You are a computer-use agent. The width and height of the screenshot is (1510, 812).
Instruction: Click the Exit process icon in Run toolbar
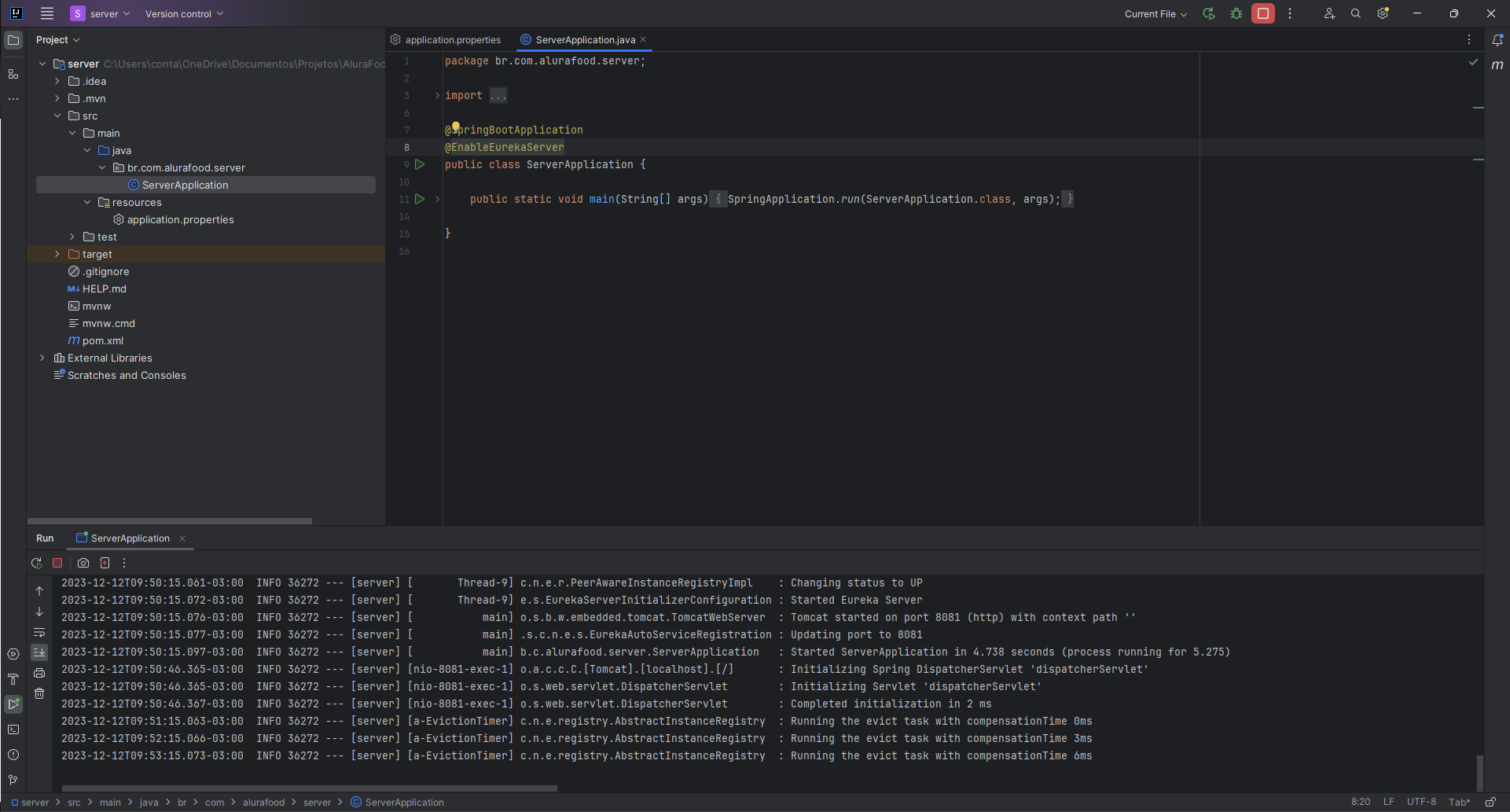click(105, 563)
